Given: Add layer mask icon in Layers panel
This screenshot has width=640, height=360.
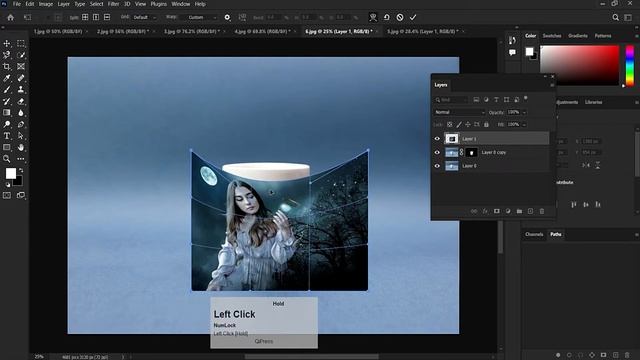Looking at the screenshot, I should coord(497,211).
